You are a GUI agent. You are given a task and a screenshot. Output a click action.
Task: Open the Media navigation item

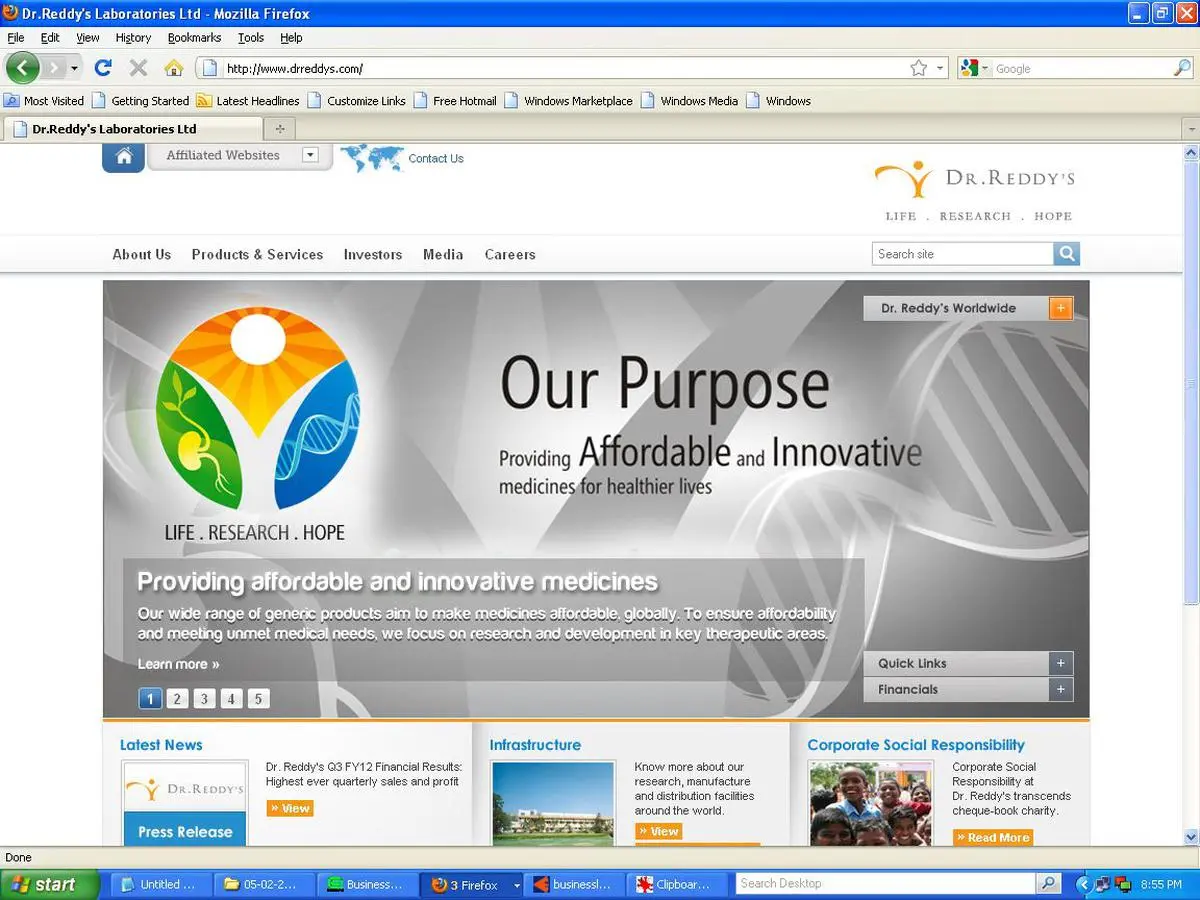point(443,255)
